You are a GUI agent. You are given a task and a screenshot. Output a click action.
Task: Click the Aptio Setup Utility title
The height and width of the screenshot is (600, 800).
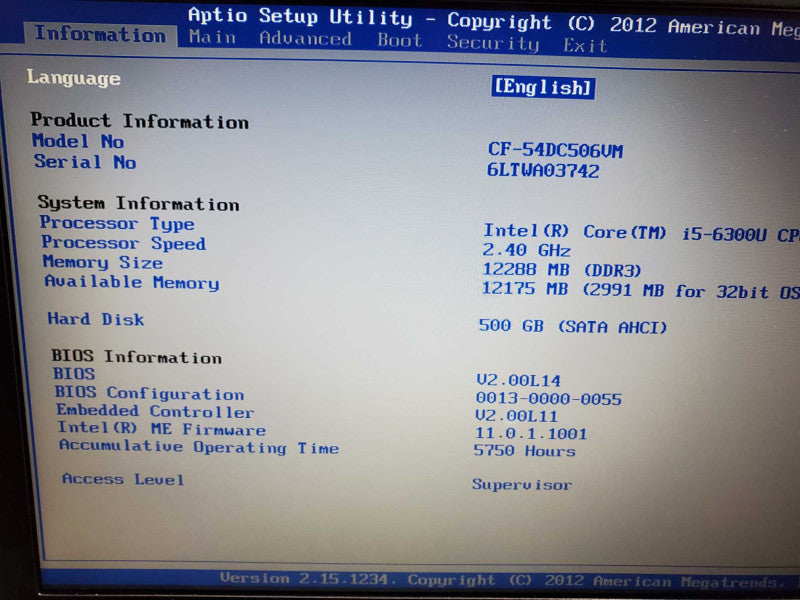(300, 16)
